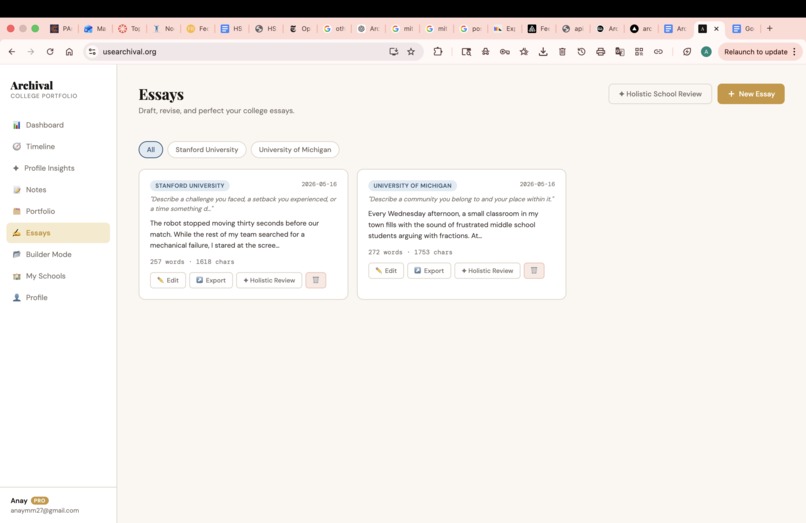Export the University of Michigan essay
This screenshot has width=806, height=523.
pyautogui.click(x=429, y=270)
